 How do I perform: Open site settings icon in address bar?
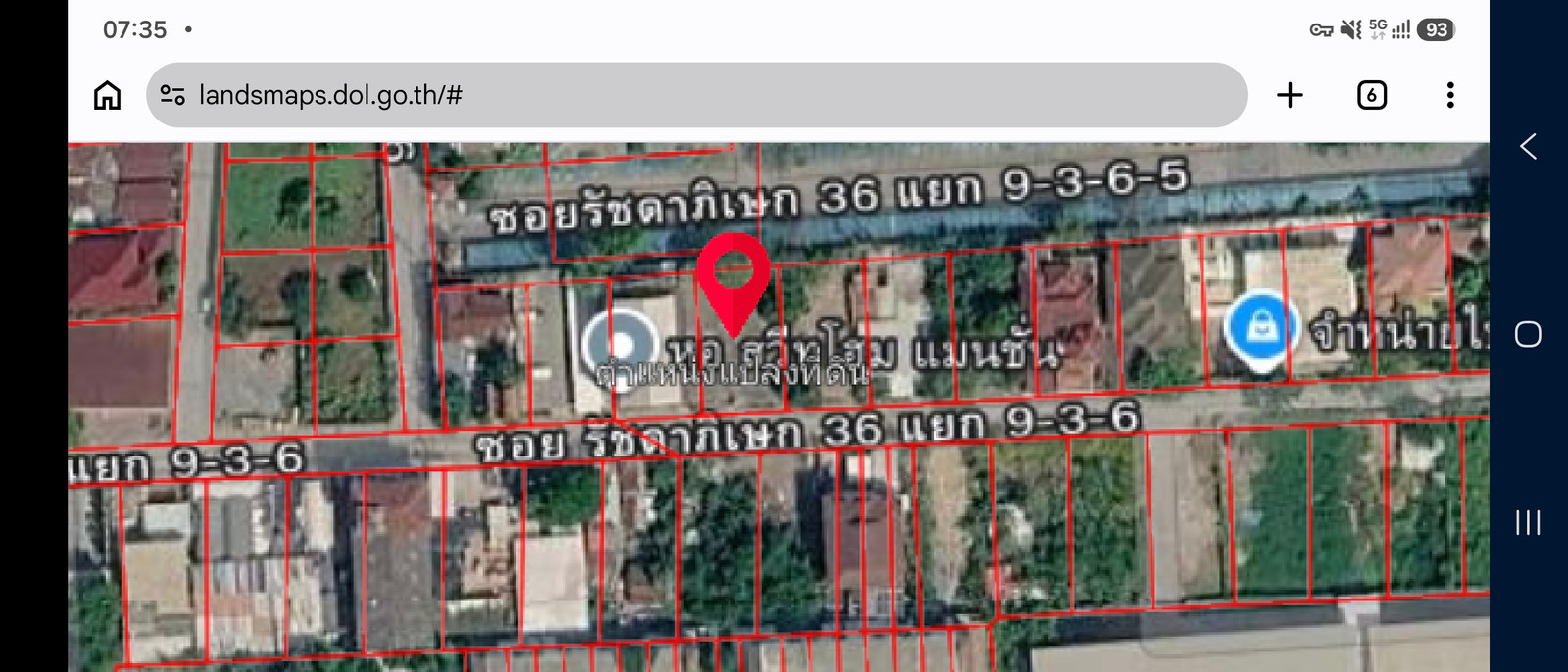pyautogui.click(x=172, y=95)
